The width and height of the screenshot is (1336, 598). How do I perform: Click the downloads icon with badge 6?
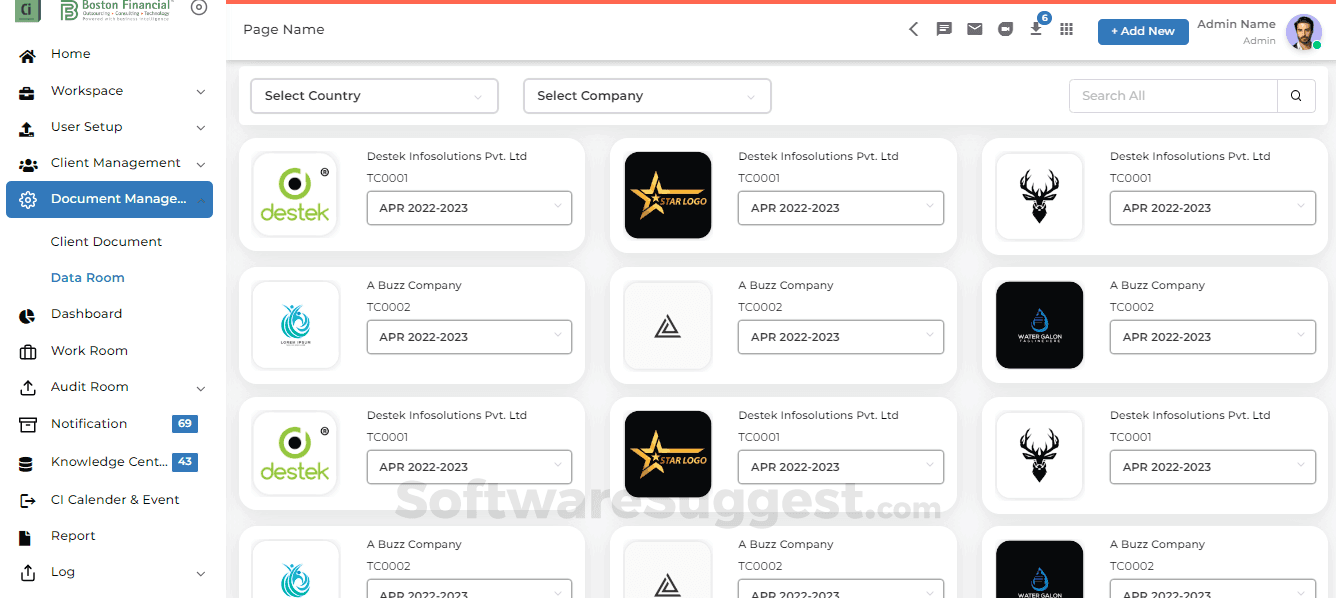pyautogui.click(x=1036, y=29)
